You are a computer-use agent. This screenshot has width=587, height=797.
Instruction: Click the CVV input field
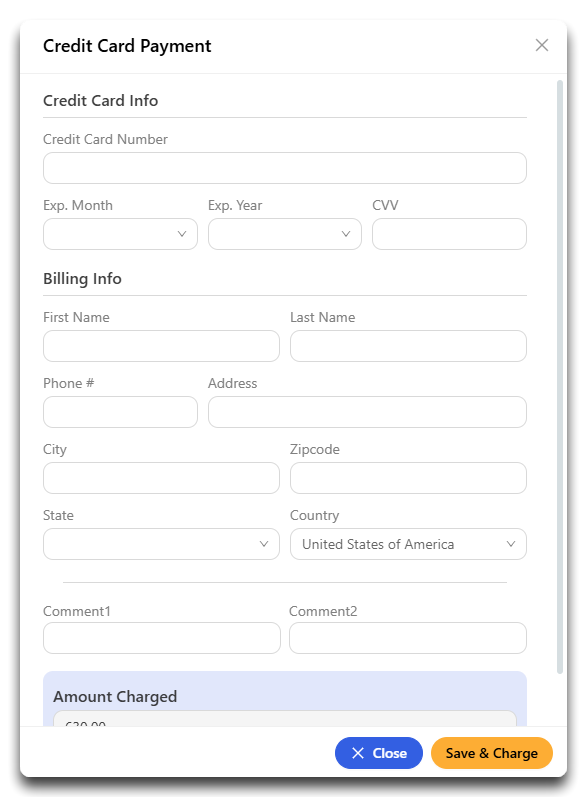[449, 234]
